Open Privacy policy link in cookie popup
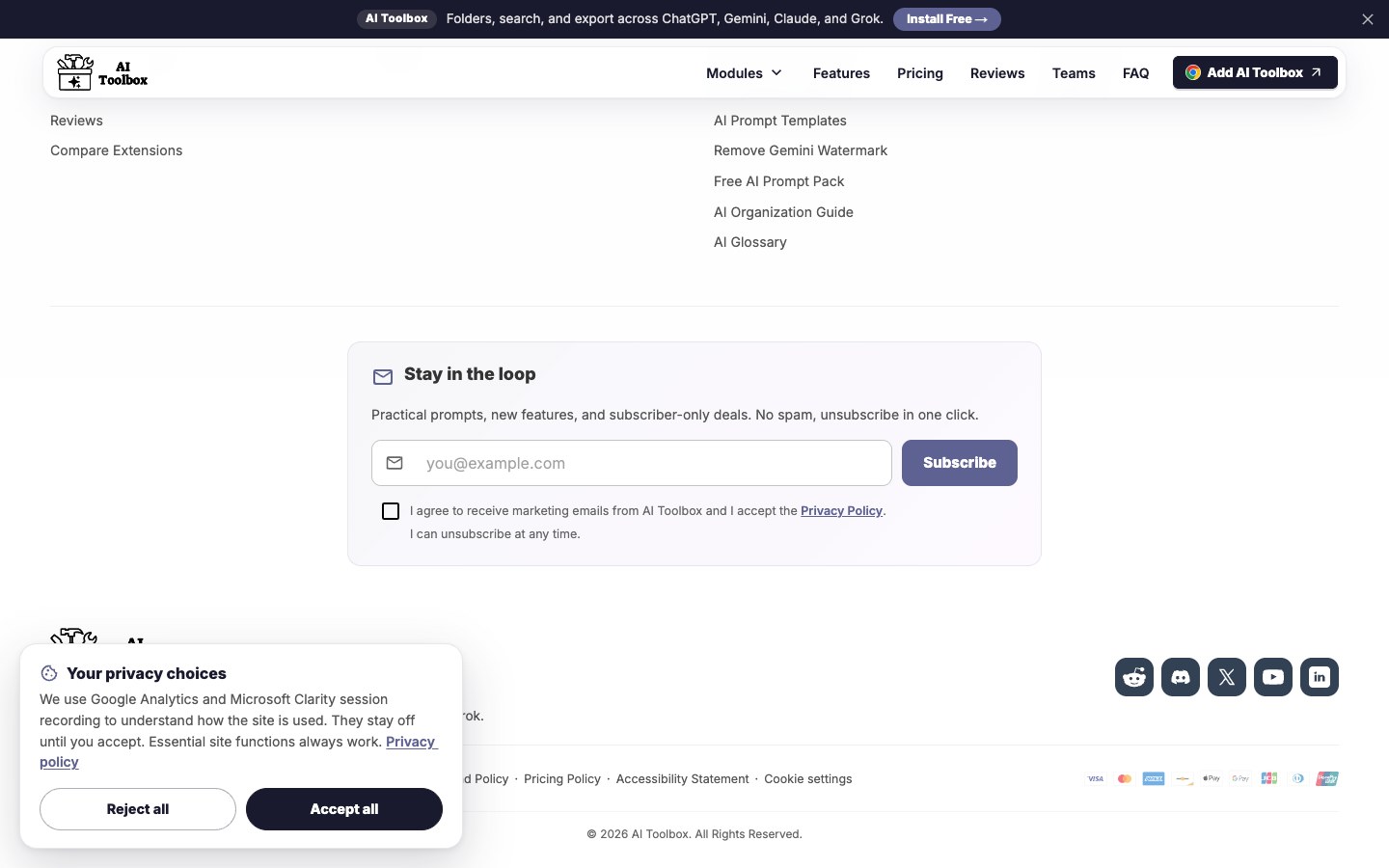Screen dimensions: 1389x868 tap(411, 742)
